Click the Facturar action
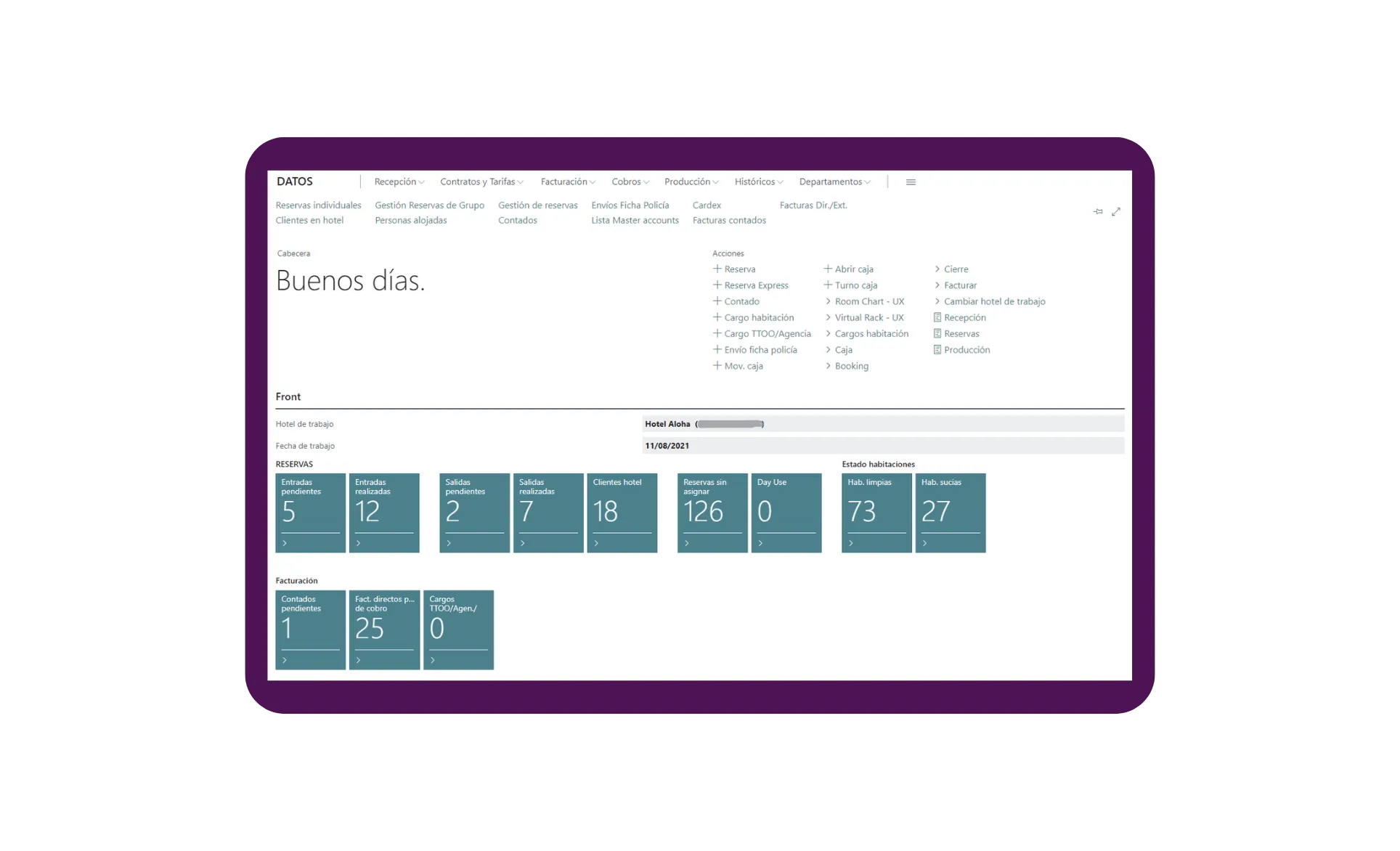This screenshot has height=851, width=1400. (960, 285)
